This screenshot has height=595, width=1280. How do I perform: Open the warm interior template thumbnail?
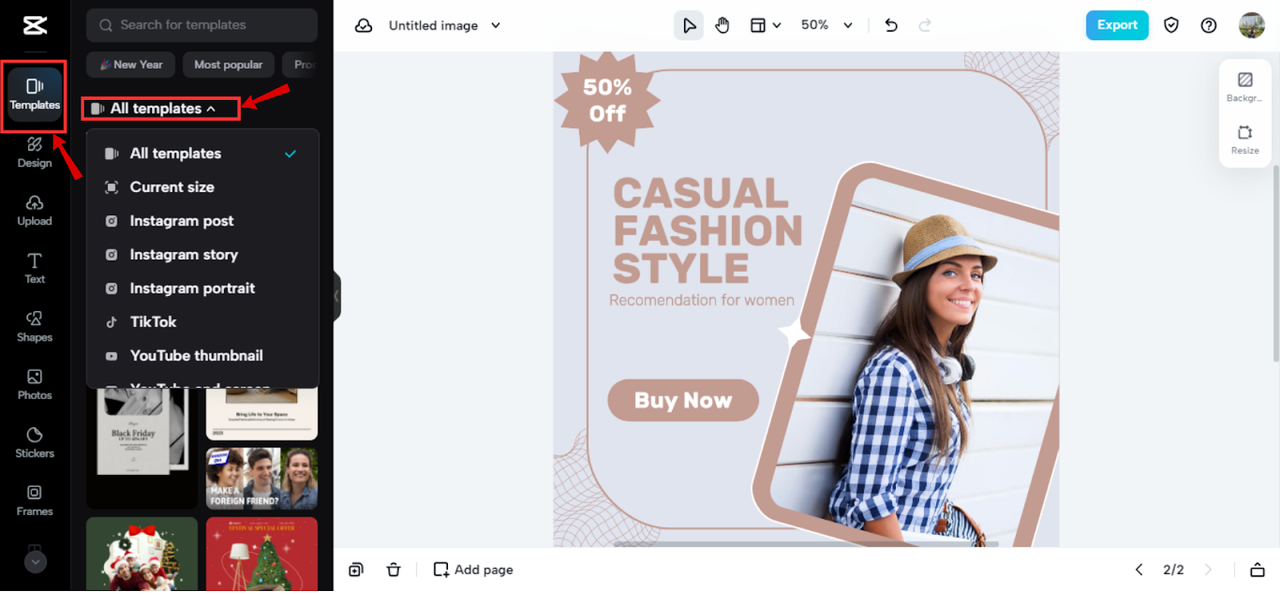[262, 414]
